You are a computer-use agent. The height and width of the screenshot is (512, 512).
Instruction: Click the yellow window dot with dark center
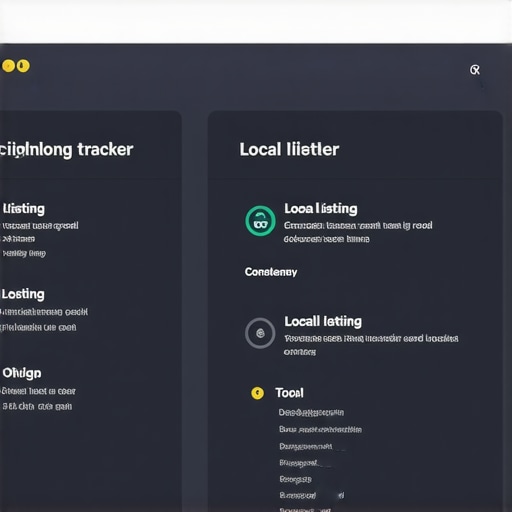23,66
